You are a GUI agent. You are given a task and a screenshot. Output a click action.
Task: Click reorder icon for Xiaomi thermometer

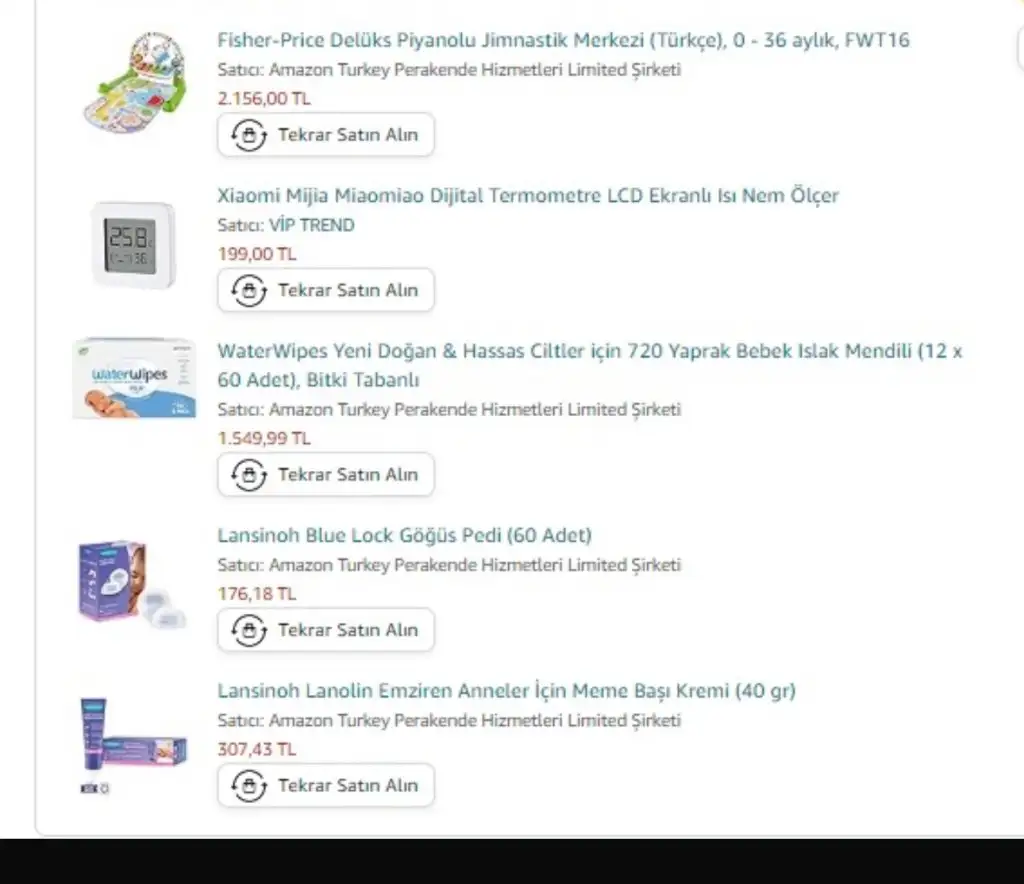click(x=249, y=291)
